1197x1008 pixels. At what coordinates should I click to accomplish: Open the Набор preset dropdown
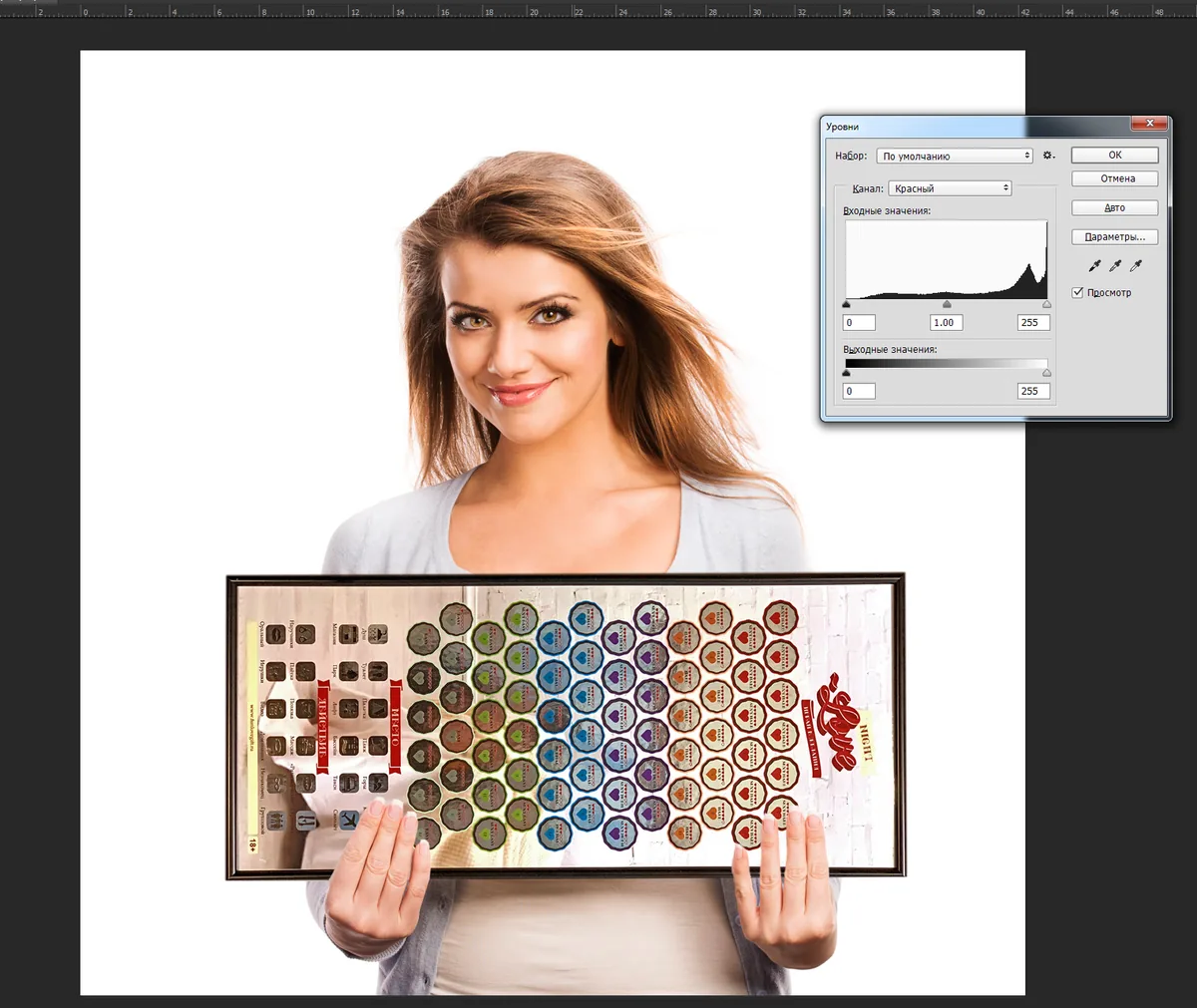[x=955, y=156]
